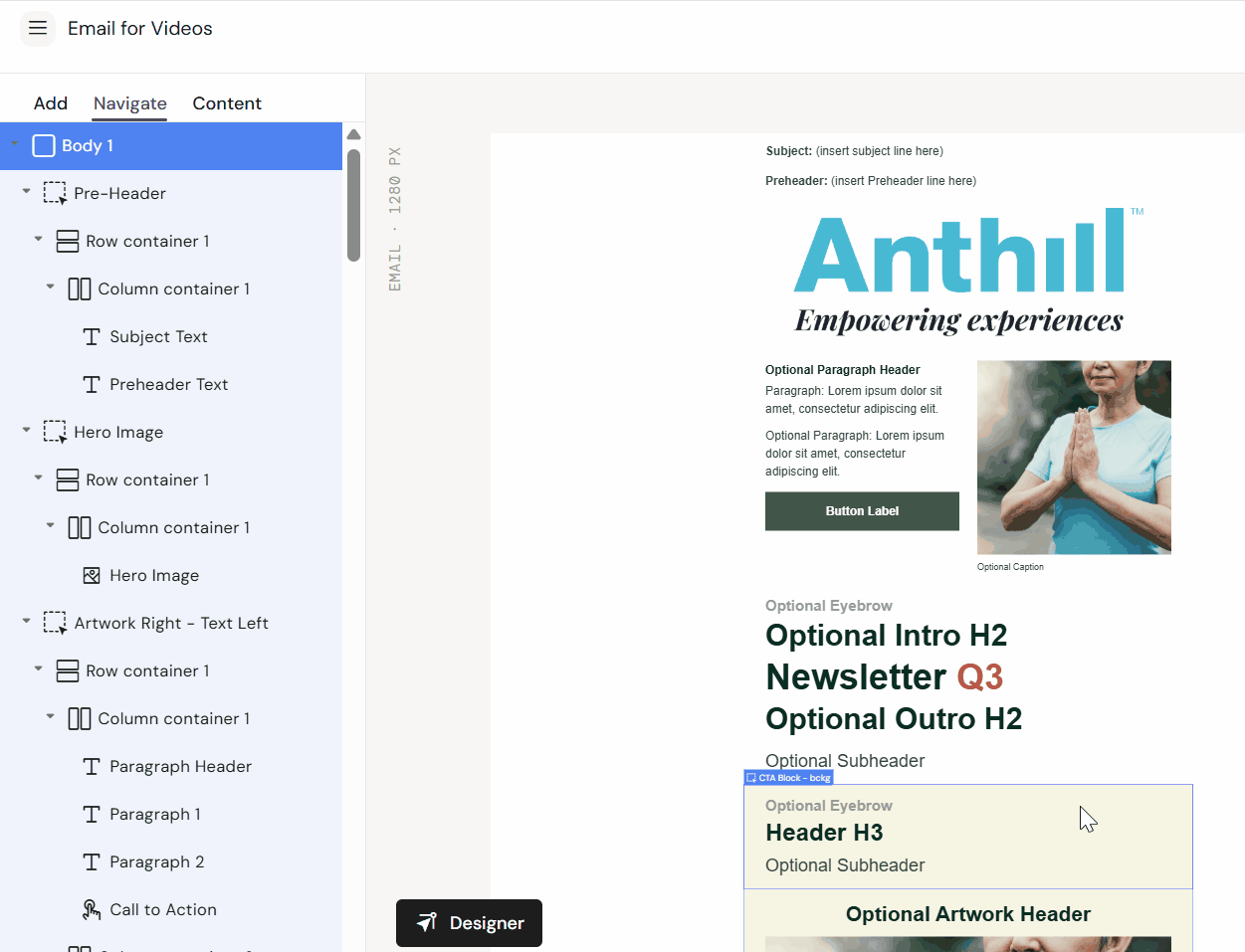Collapse the Artwork Right - Text Left section
This screenshot has height=952, width=1245.
click(27, 622)
